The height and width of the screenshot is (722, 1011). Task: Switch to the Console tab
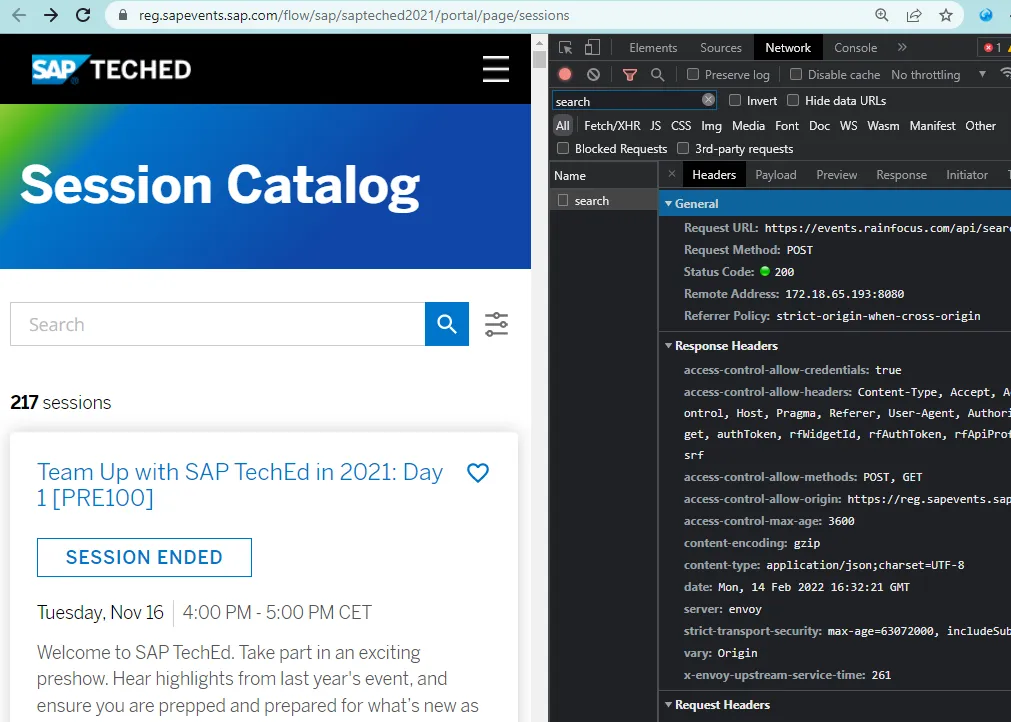click(x=855, y=48)
